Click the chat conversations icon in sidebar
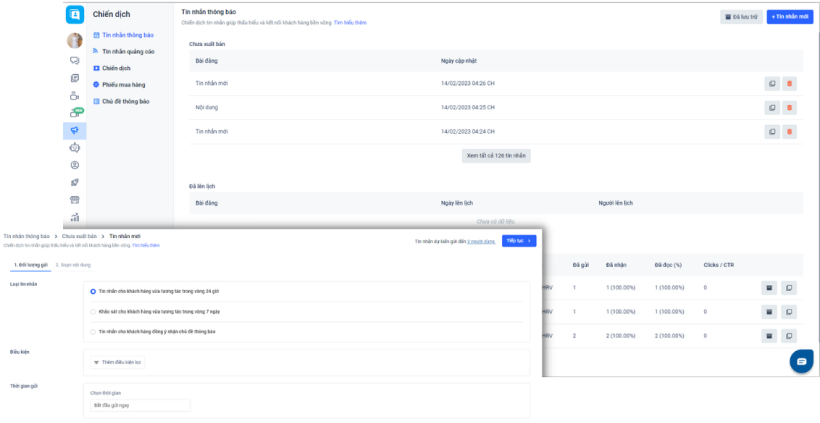The width and height of the screenshot is (820, 423). (74, 61)
